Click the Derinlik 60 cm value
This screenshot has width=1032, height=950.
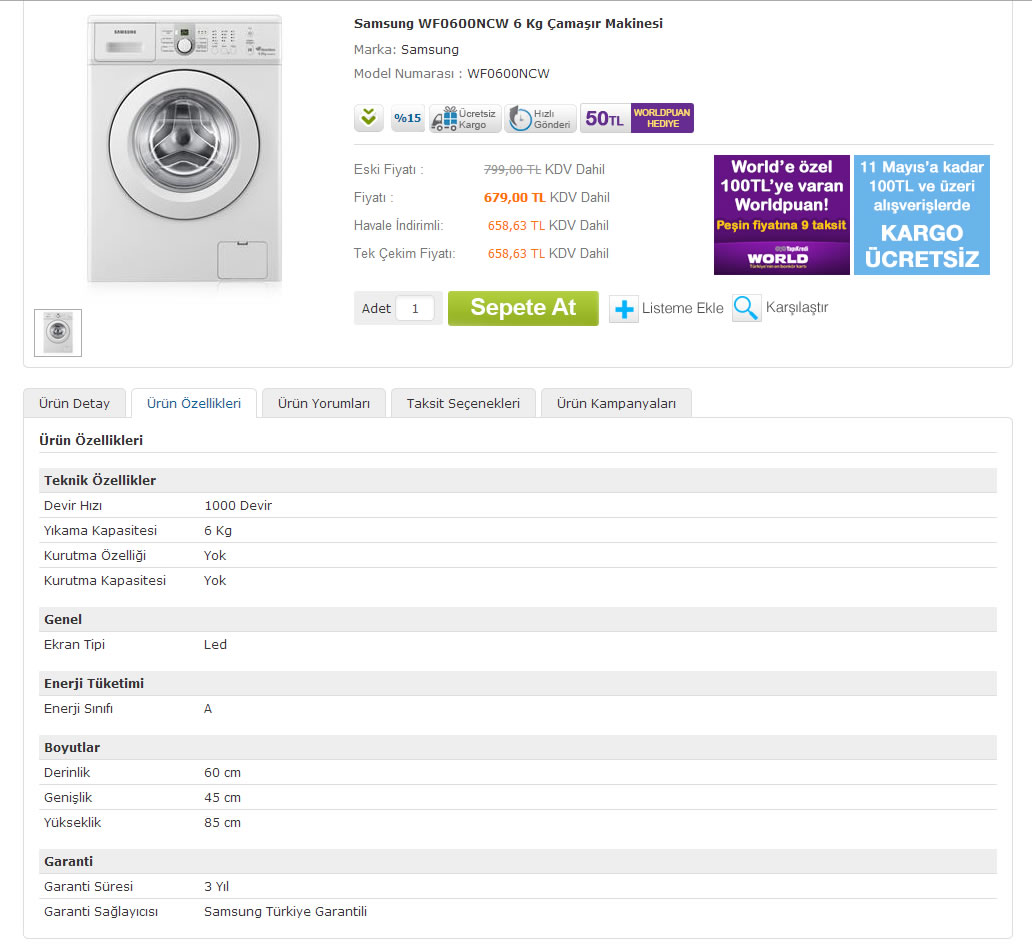222,772
